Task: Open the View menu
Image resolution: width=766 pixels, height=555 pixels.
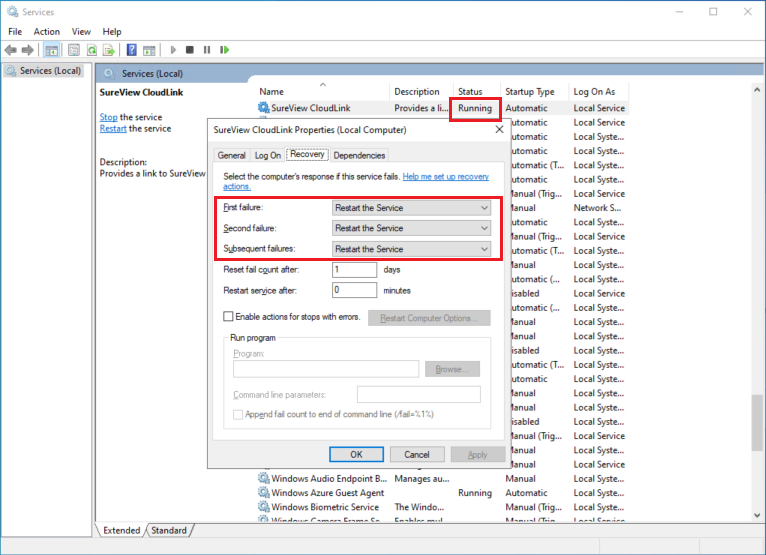Action: point(81,32)
